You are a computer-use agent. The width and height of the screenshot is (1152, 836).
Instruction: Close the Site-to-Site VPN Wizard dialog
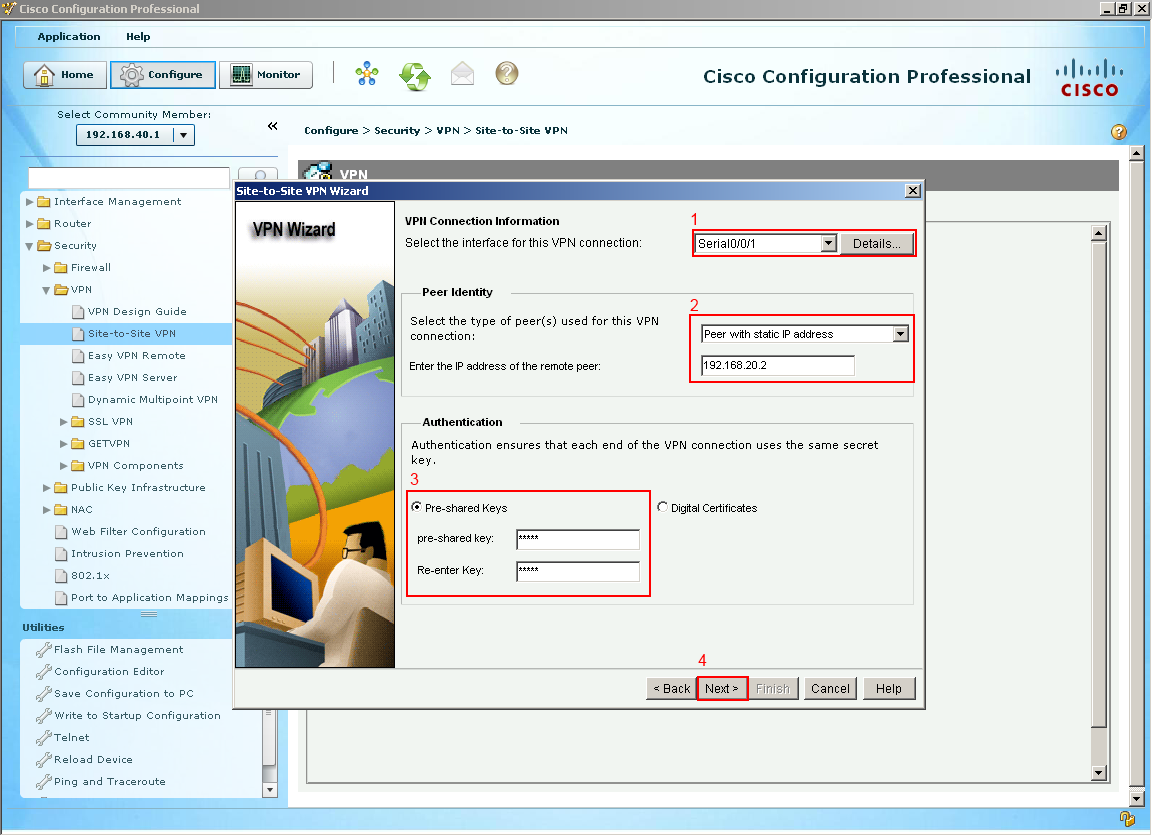912,192
